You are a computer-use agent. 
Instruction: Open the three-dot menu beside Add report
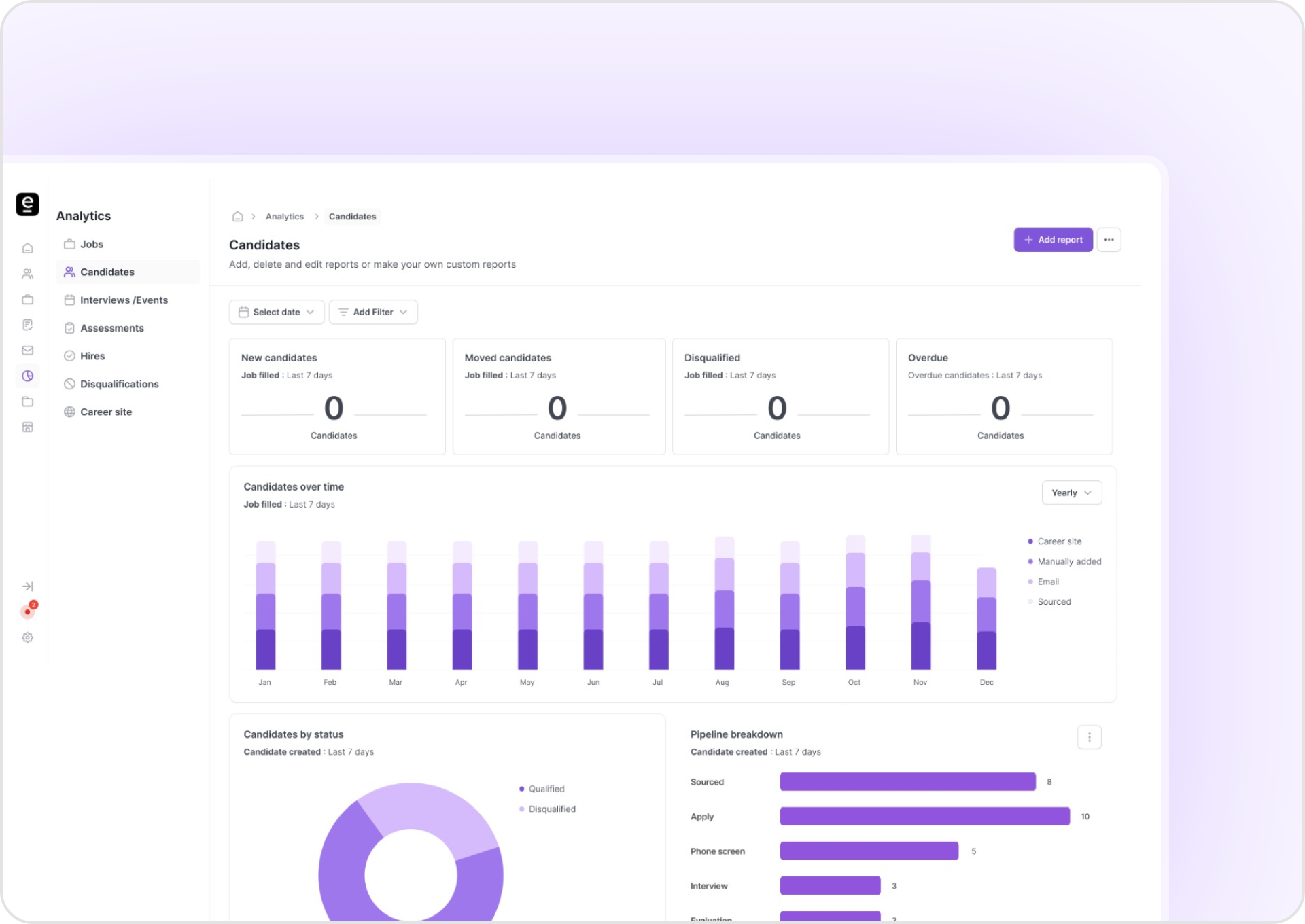click(1109, 240)
